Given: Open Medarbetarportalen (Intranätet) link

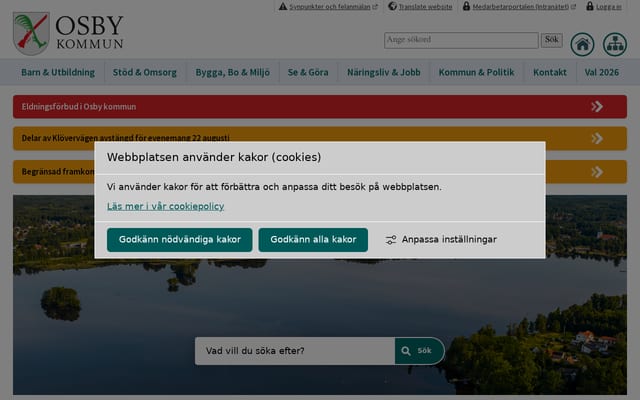Looking at the screenshot, I should 521,7.
